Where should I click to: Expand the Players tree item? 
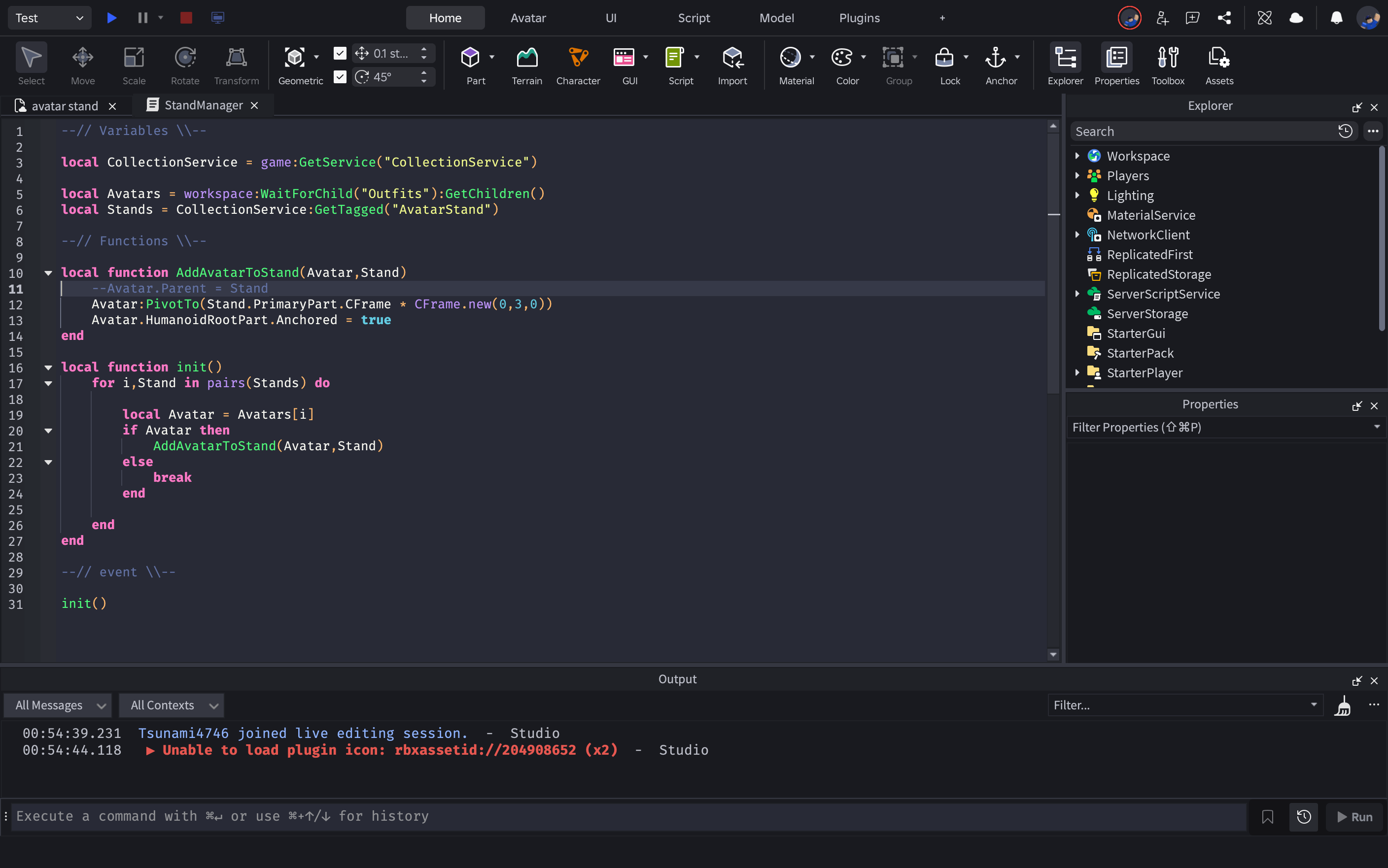1077,176
